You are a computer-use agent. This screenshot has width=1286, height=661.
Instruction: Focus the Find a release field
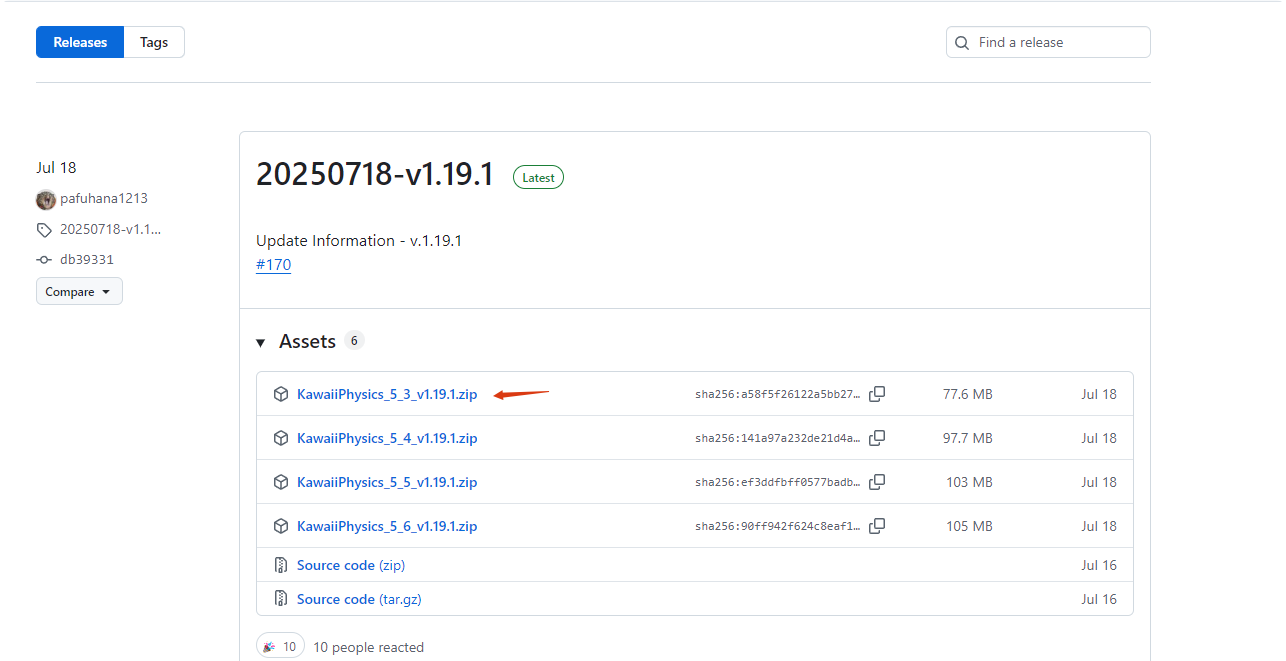pos(1048,42)
